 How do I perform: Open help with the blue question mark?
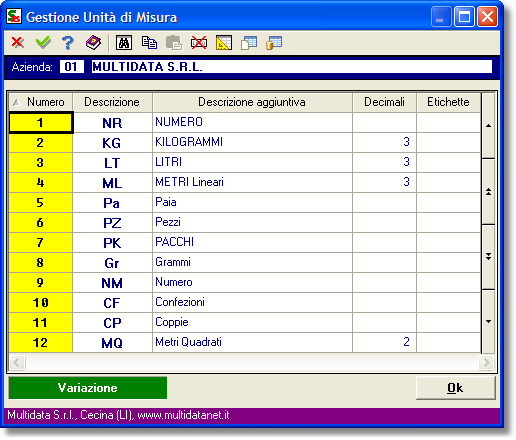[68, 43]
